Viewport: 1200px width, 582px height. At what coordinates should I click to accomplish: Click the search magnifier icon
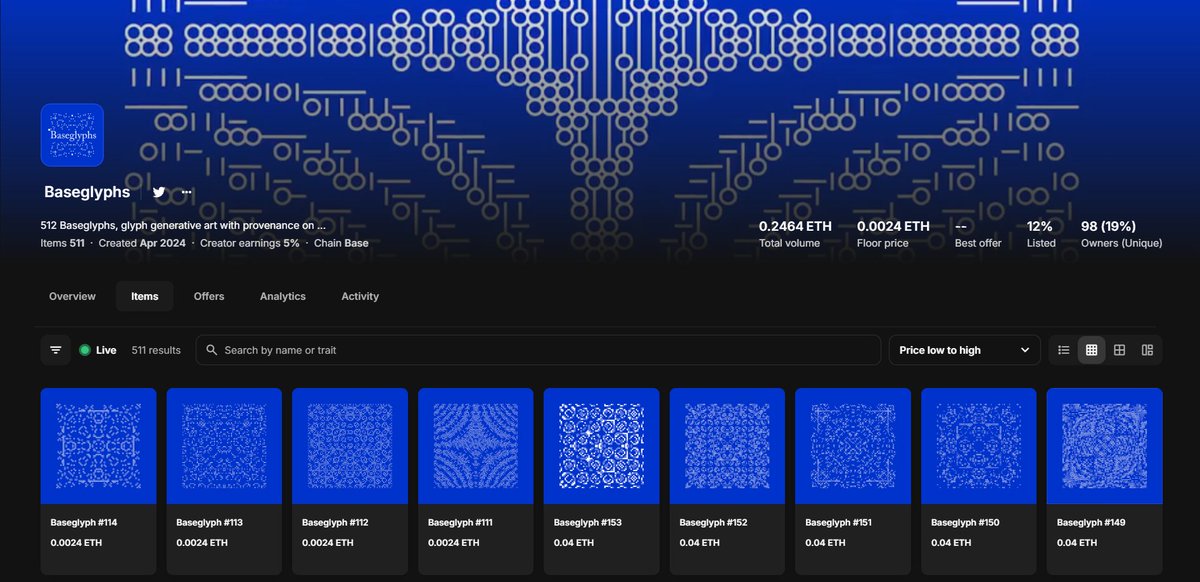[211, 350]
